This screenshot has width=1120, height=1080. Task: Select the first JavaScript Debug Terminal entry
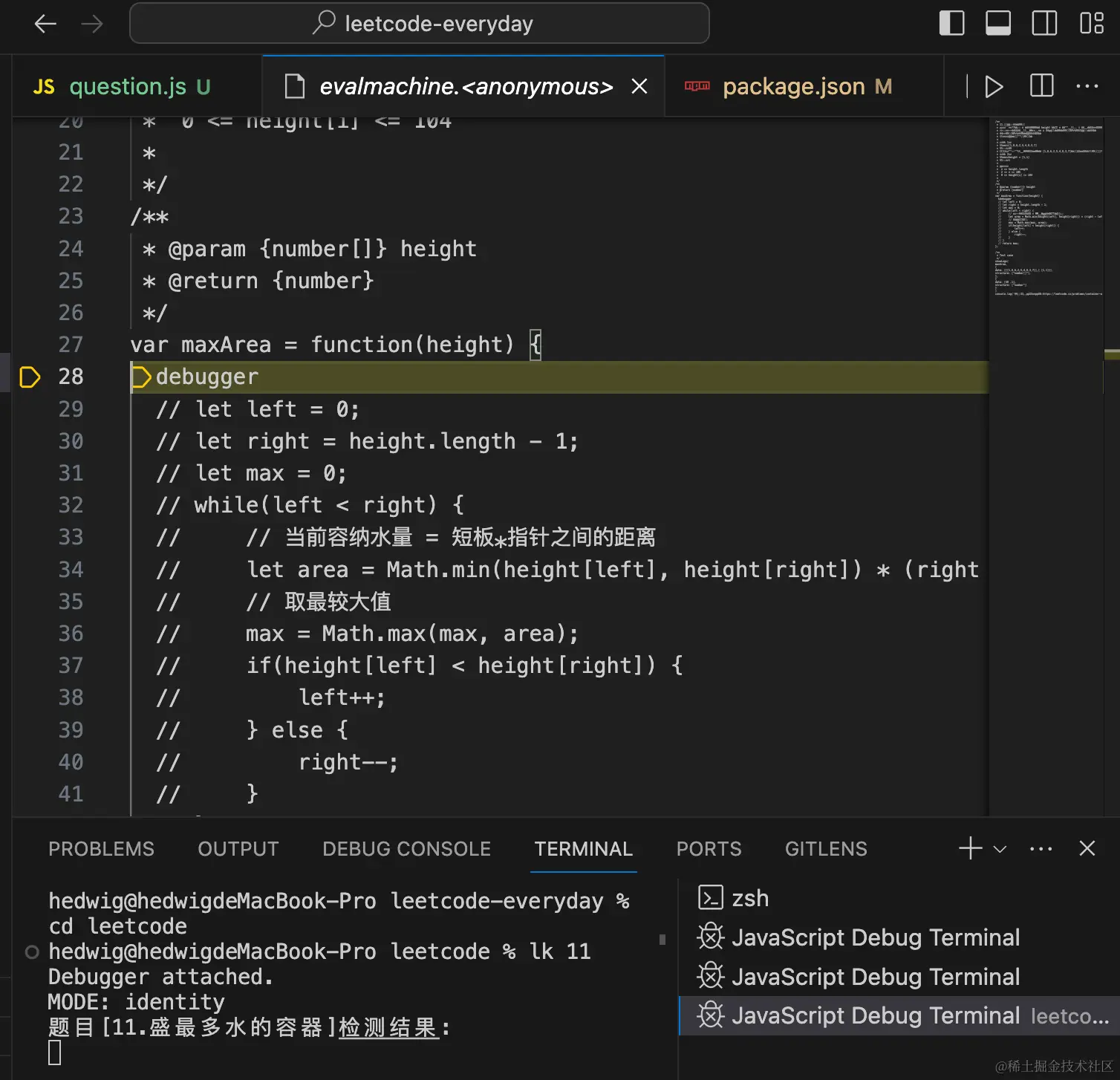[x=899, y=937]
